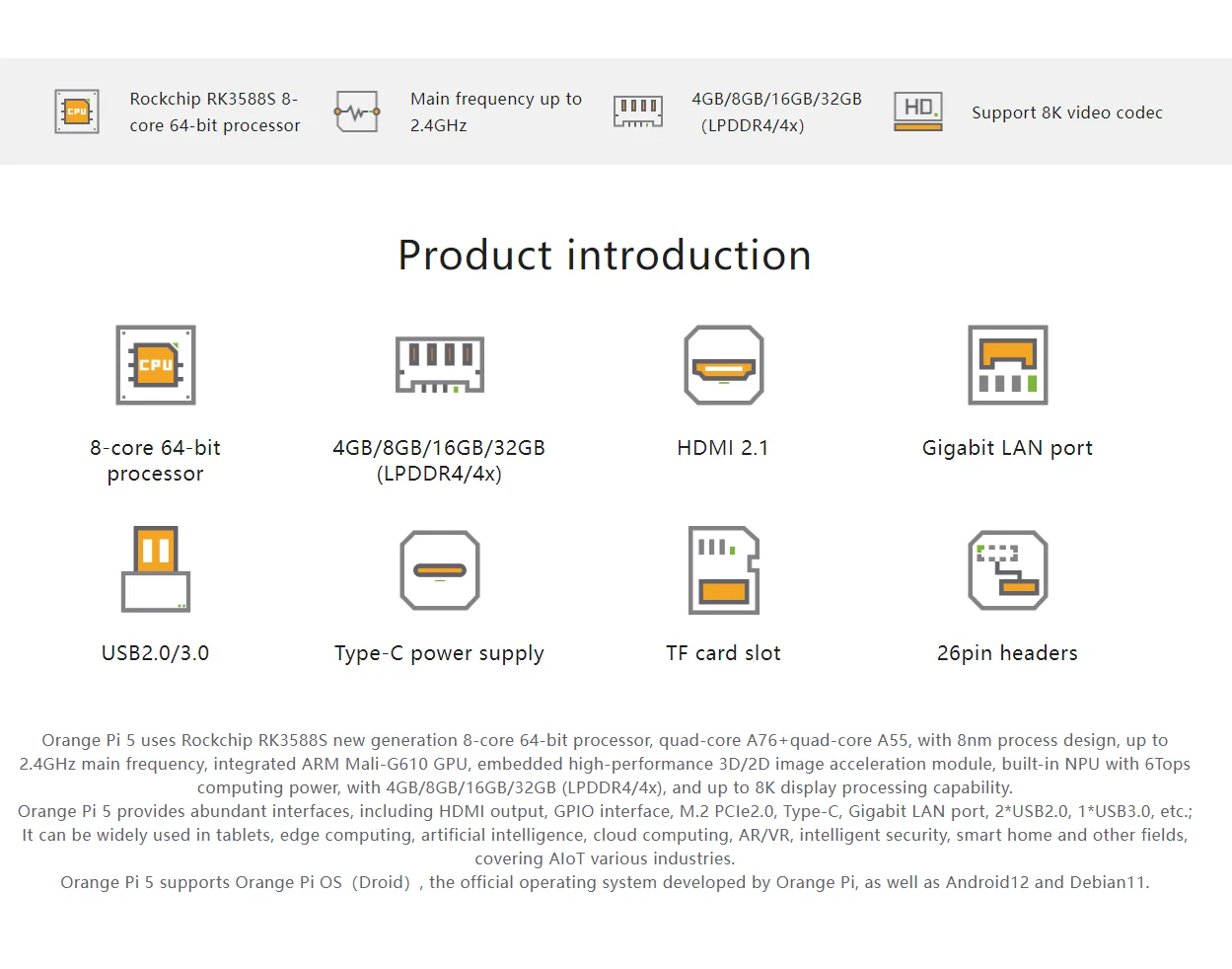Click the small RAM module icon in the banner
The width and height of the screenshot is (1232, 969).
pyautogui.click(x=637, y=112)
